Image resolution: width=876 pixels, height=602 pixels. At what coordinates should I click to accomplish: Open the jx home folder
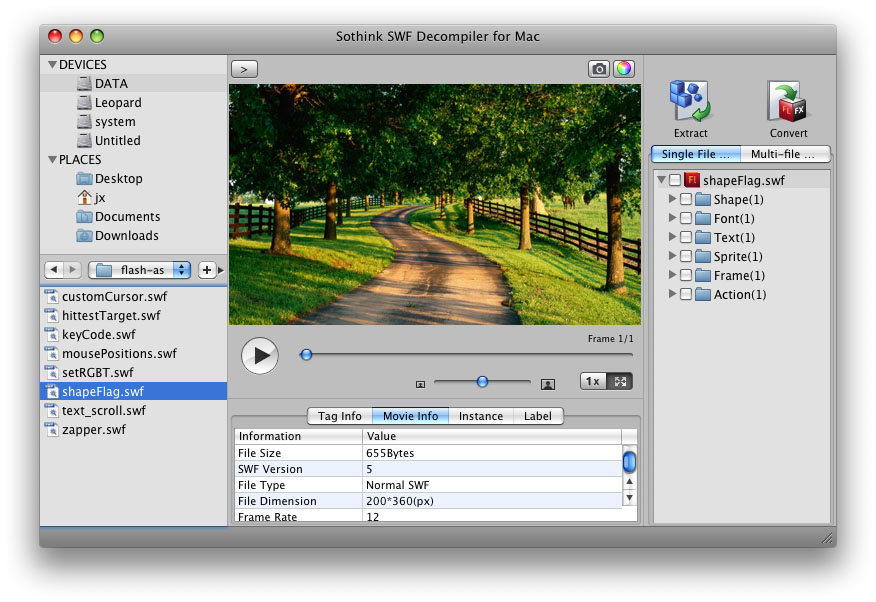[91, 198]
